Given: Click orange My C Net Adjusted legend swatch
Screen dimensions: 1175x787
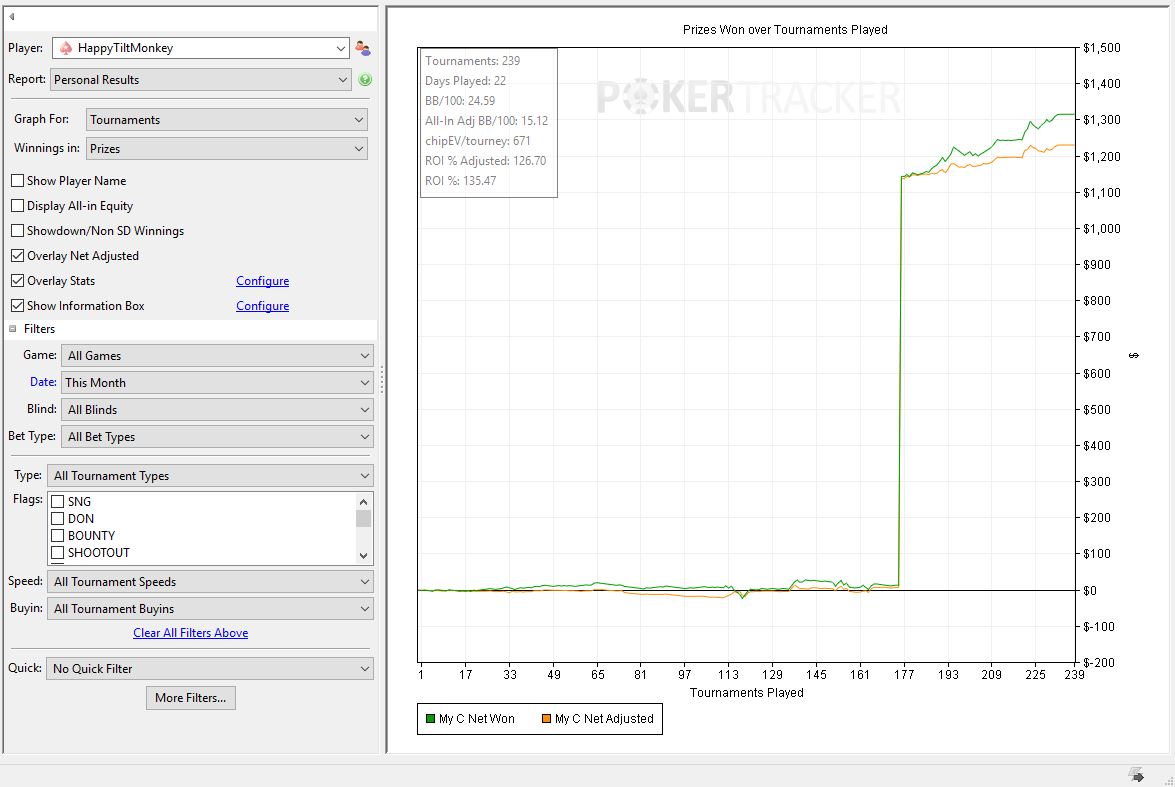Looking at the screenshot, I should (546, 719).
